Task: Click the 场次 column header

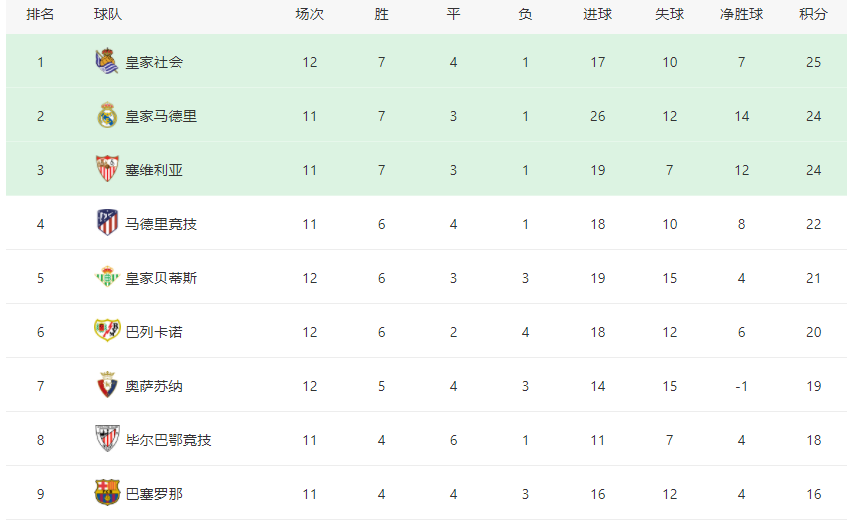Action: (x=310, y=15)
